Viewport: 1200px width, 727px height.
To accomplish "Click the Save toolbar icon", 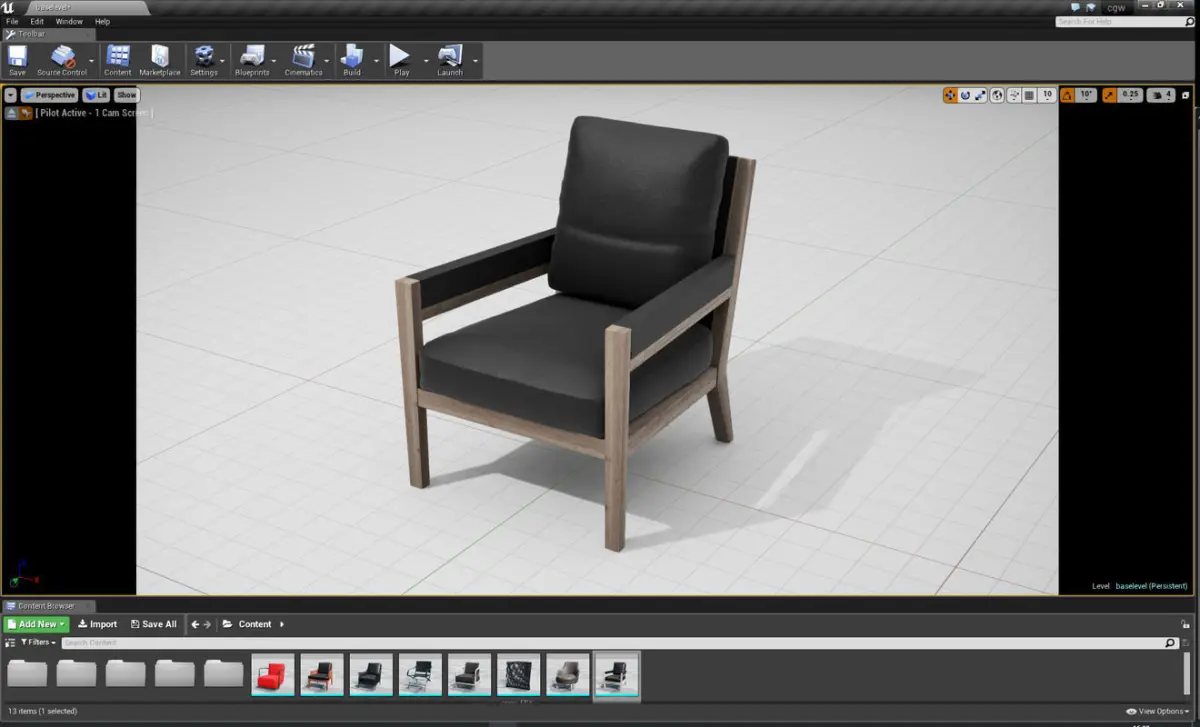I will pos(17,60).
